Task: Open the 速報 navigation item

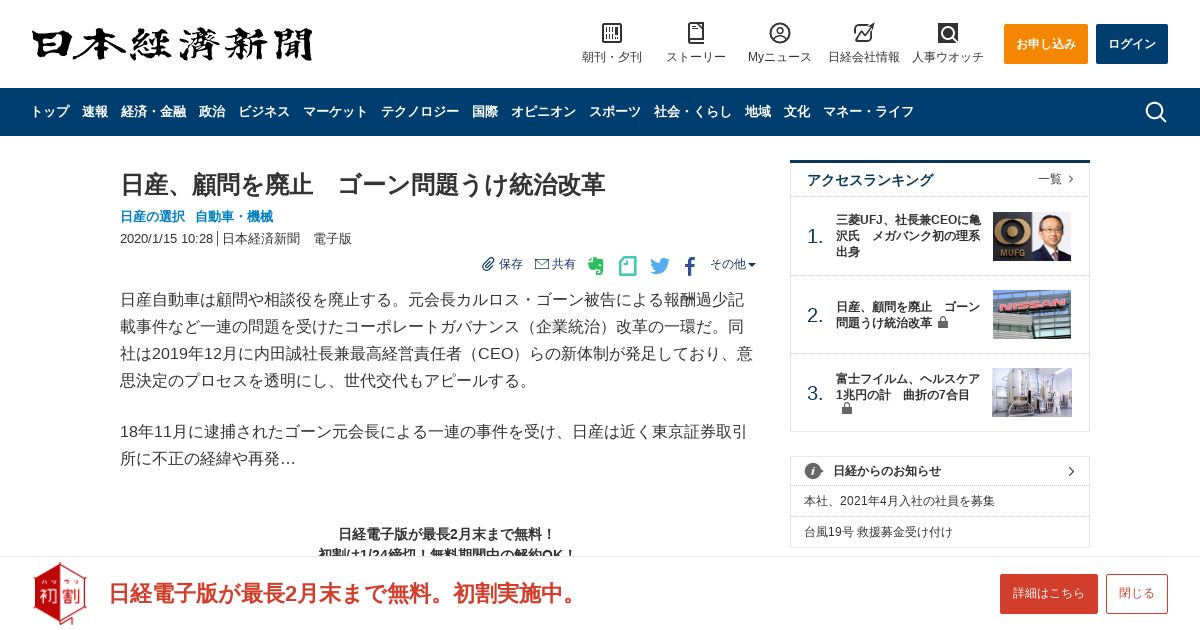Action: 95,112
